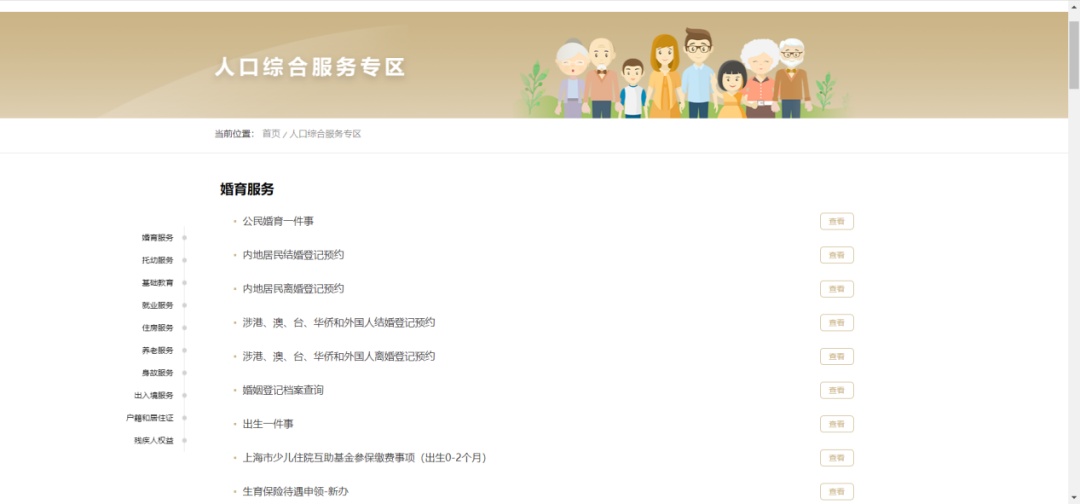Click 首页 in the breadcrumb
Image resolution: width=1080 pixels, height=504 pixels.
tap(271, 134)
